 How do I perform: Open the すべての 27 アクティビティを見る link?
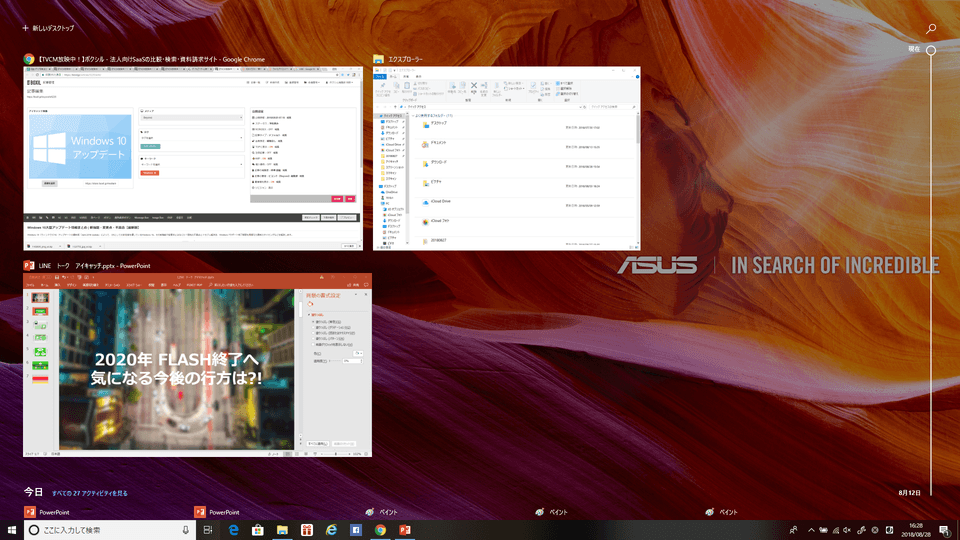(89, 493)
